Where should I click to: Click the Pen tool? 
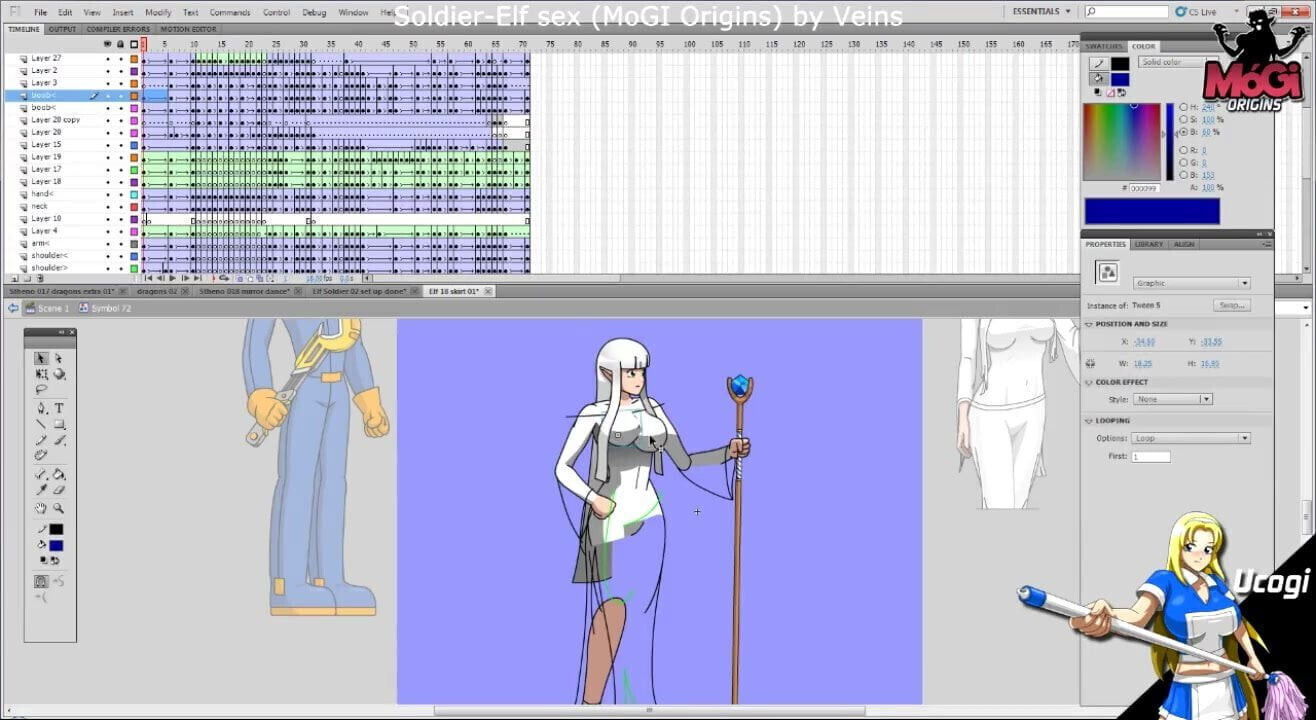pos(41,408)
